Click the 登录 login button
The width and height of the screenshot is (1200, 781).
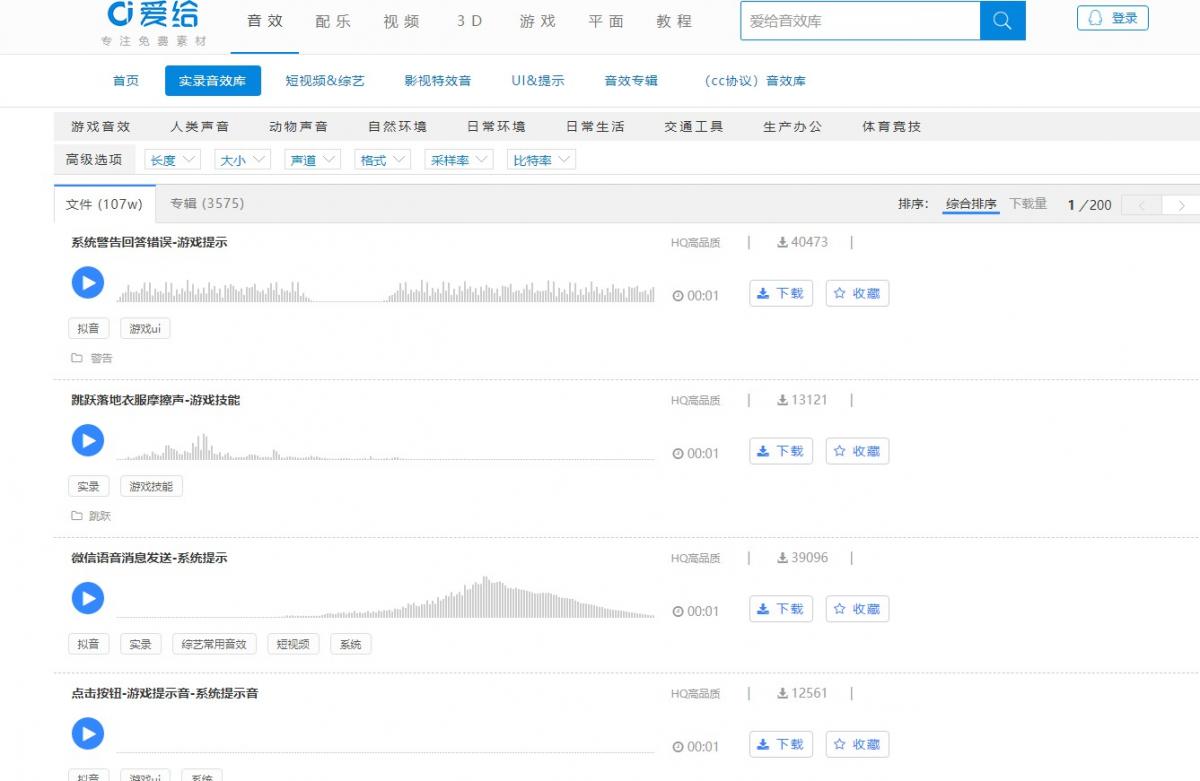coord(1112,18)
